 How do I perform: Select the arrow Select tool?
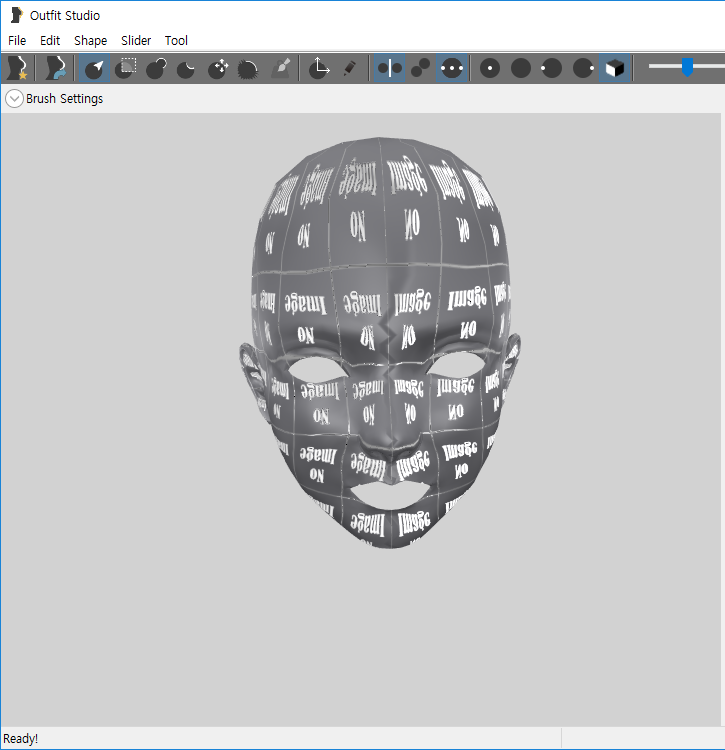(94, 68)
